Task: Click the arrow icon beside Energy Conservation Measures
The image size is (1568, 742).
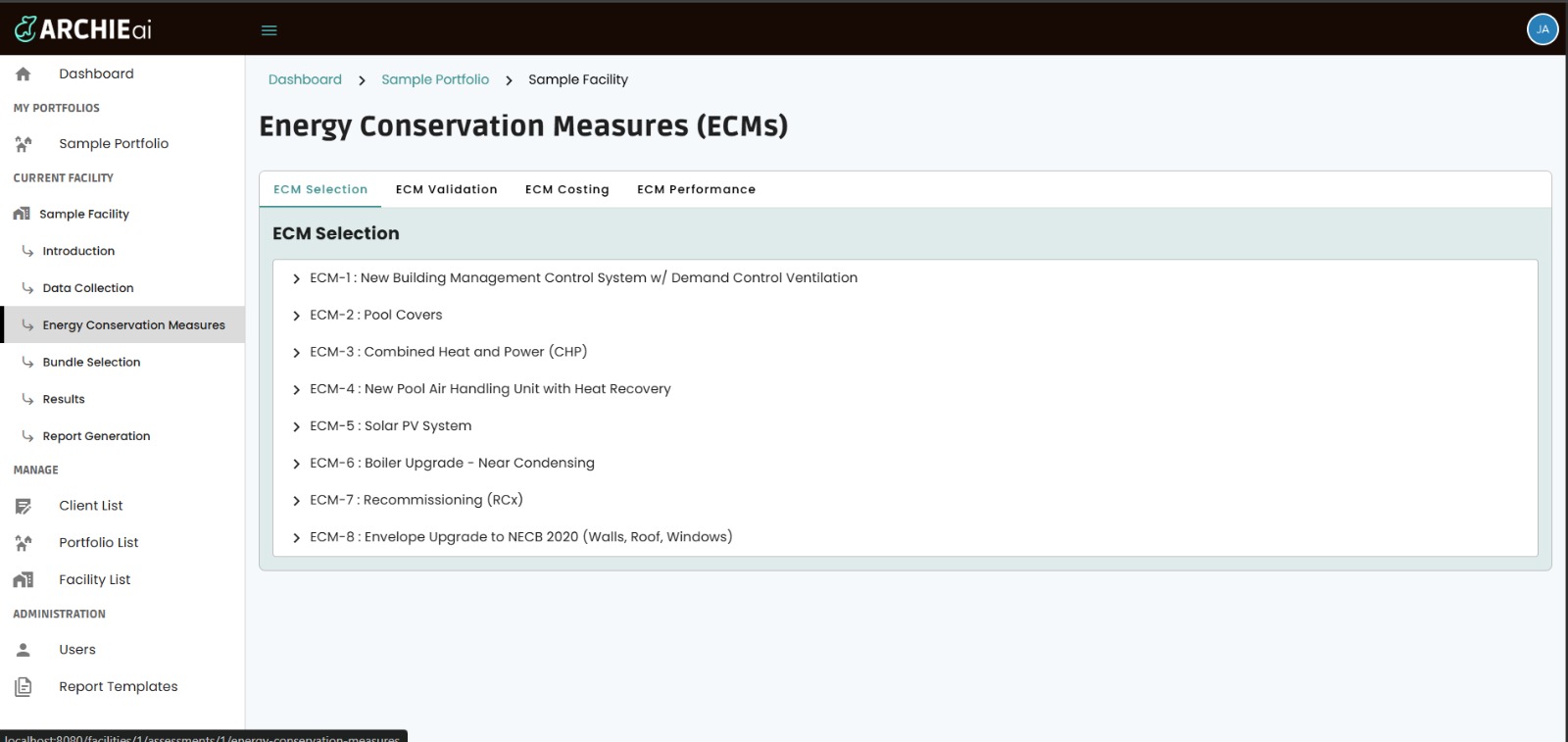Action: [x=27, y=325]
